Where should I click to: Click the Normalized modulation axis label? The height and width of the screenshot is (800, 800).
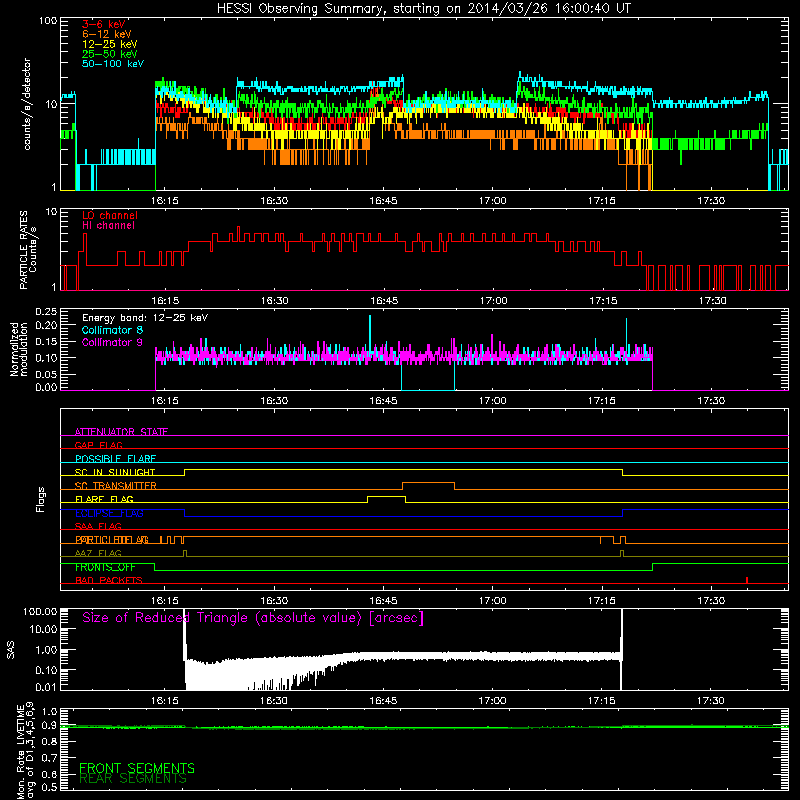click(x=18, y=349)
